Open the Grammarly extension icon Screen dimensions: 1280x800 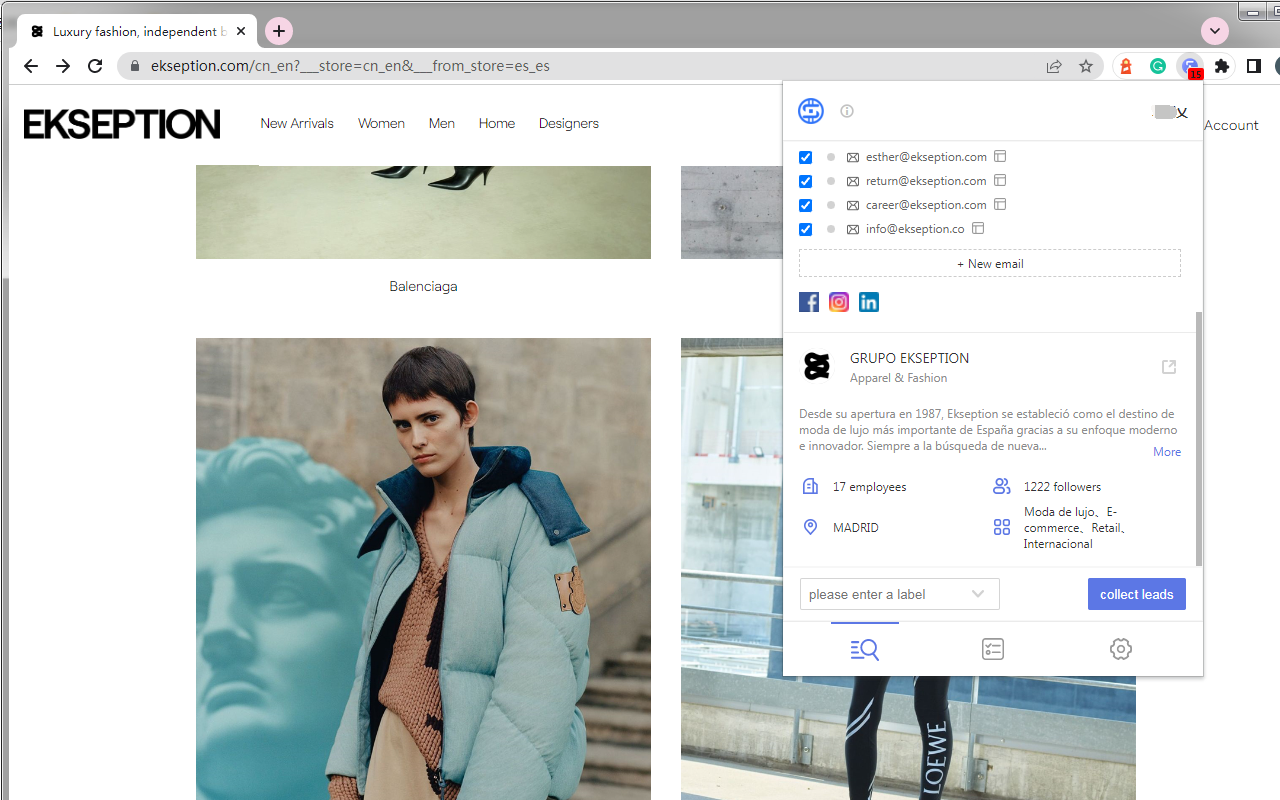pos(1158,66)
